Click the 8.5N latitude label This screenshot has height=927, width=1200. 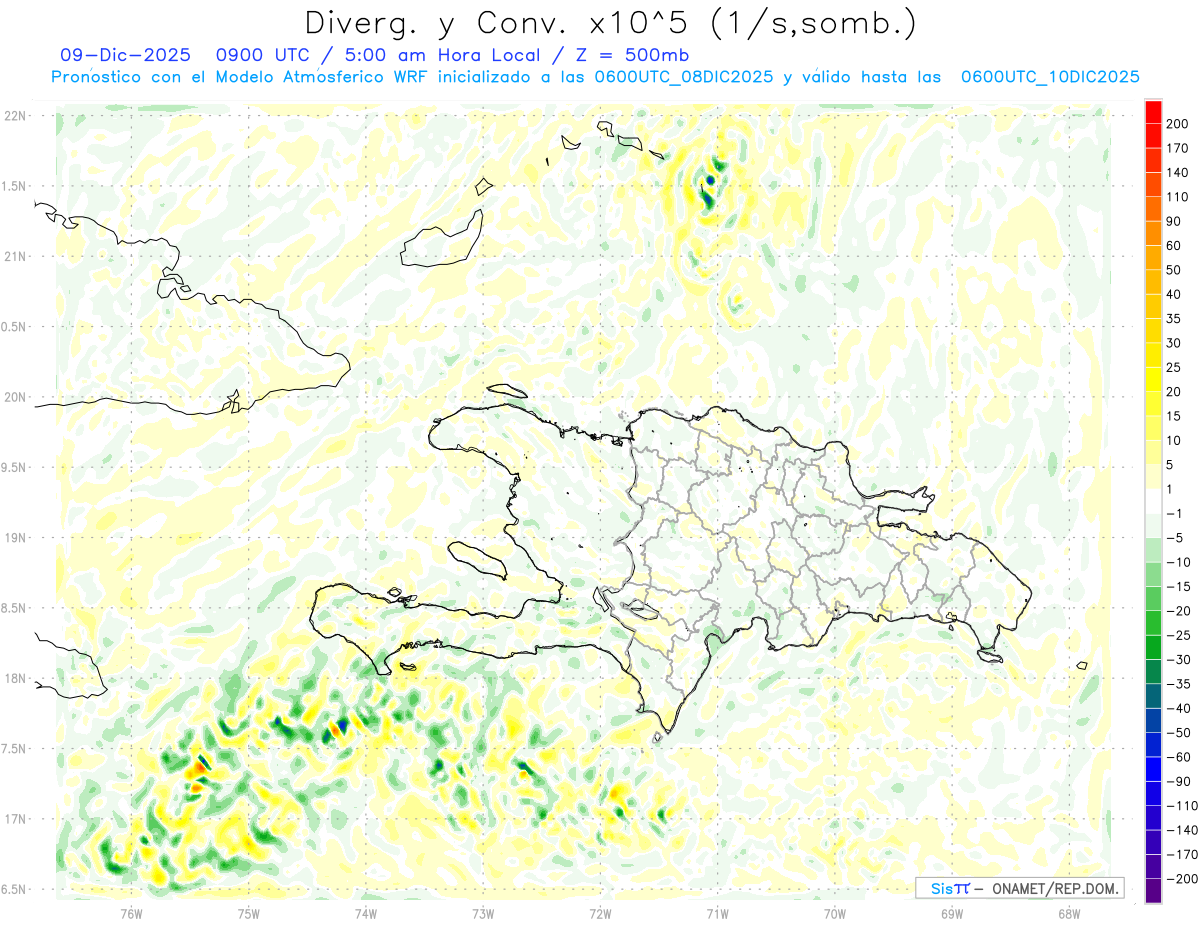15,608
